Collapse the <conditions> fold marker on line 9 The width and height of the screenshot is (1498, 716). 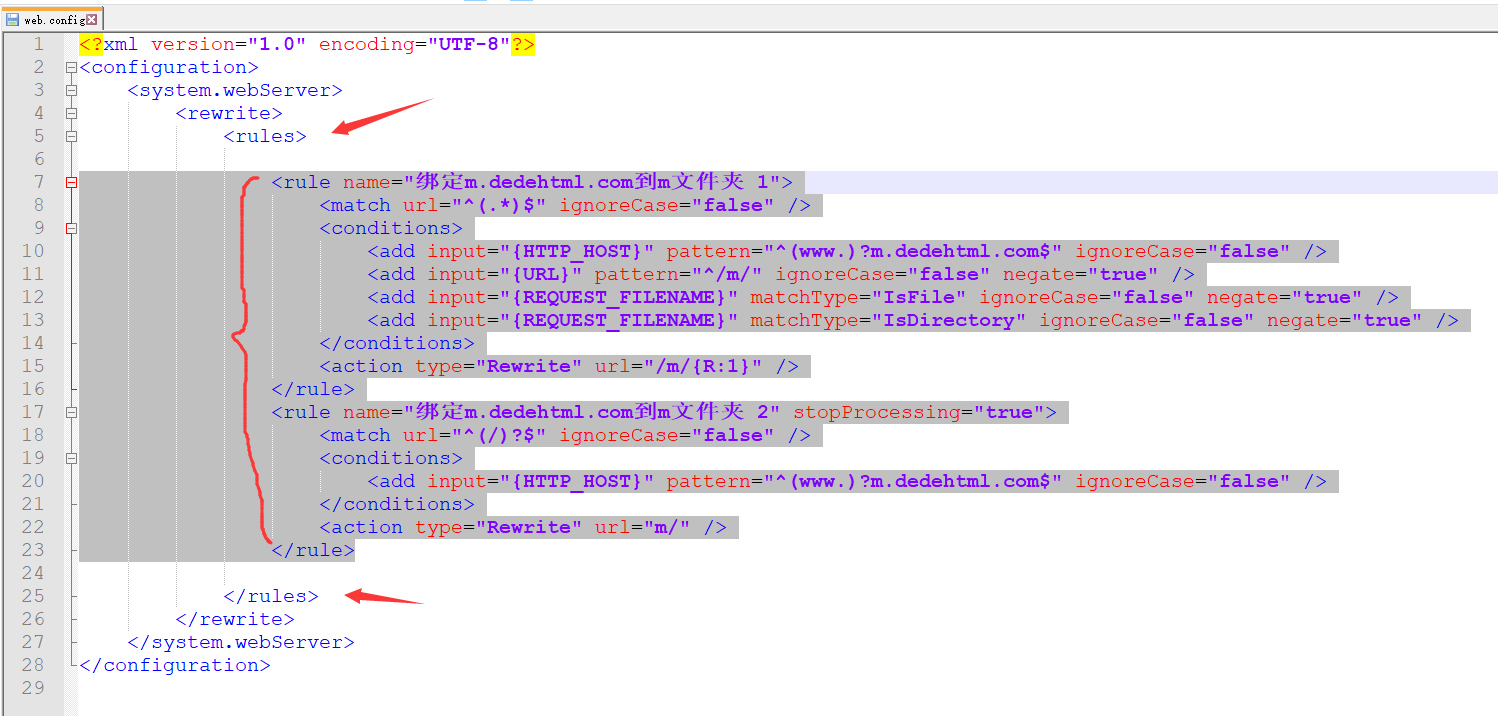[x=70, y=229]
